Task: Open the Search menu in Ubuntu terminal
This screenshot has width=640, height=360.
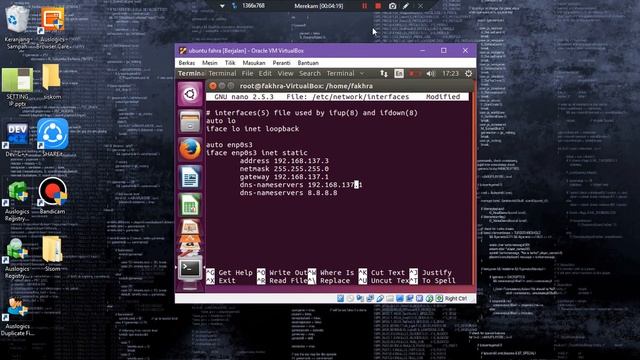Action: (x=310, y=73)
